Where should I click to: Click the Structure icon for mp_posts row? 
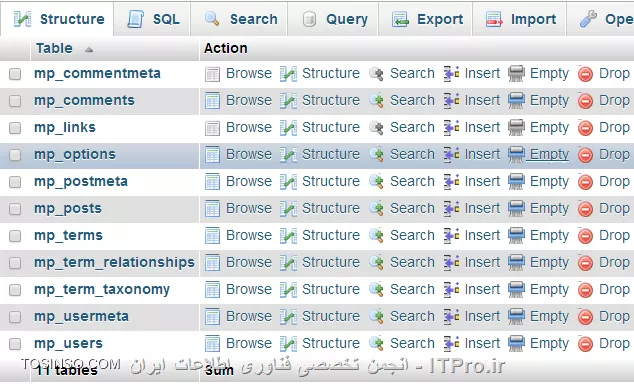288,209
